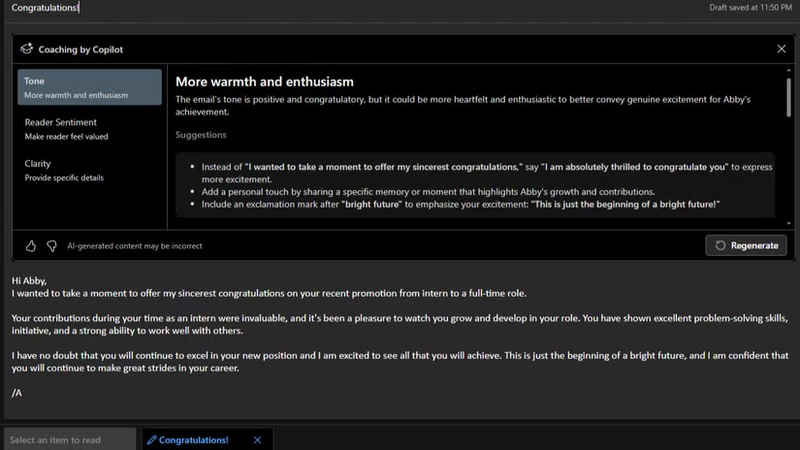
Task: Switch to the Congratulations! draft tab
Action: pyautogui.click(x=193, y=440)
